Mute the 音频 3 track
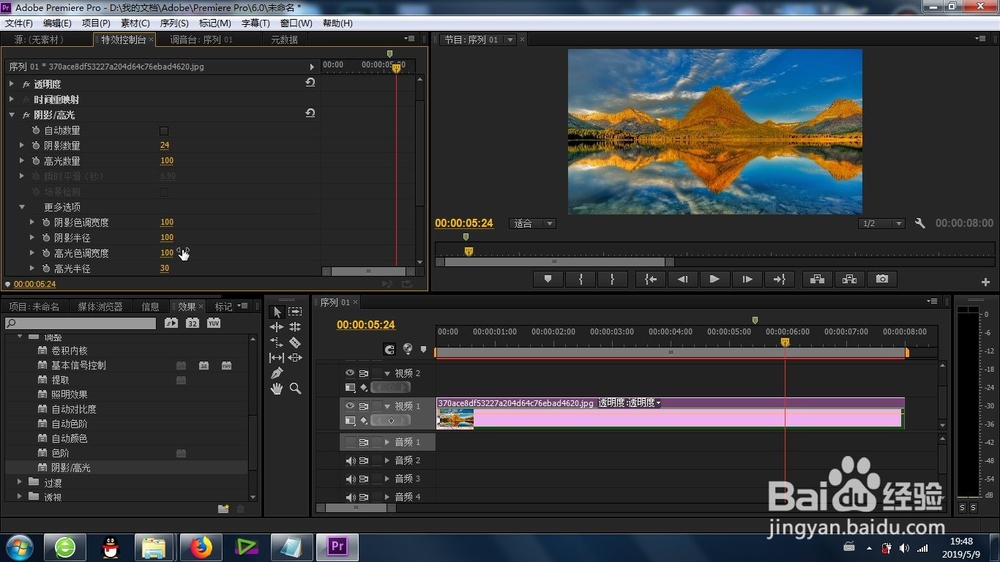The width and height of the screenshot is (1000, 562). tap(350, 479)
